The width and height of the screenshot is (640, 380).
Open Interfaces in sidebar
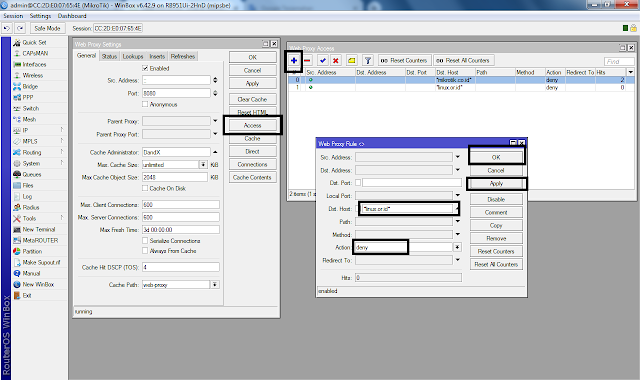pyautogui.click(x=34, y=64)
